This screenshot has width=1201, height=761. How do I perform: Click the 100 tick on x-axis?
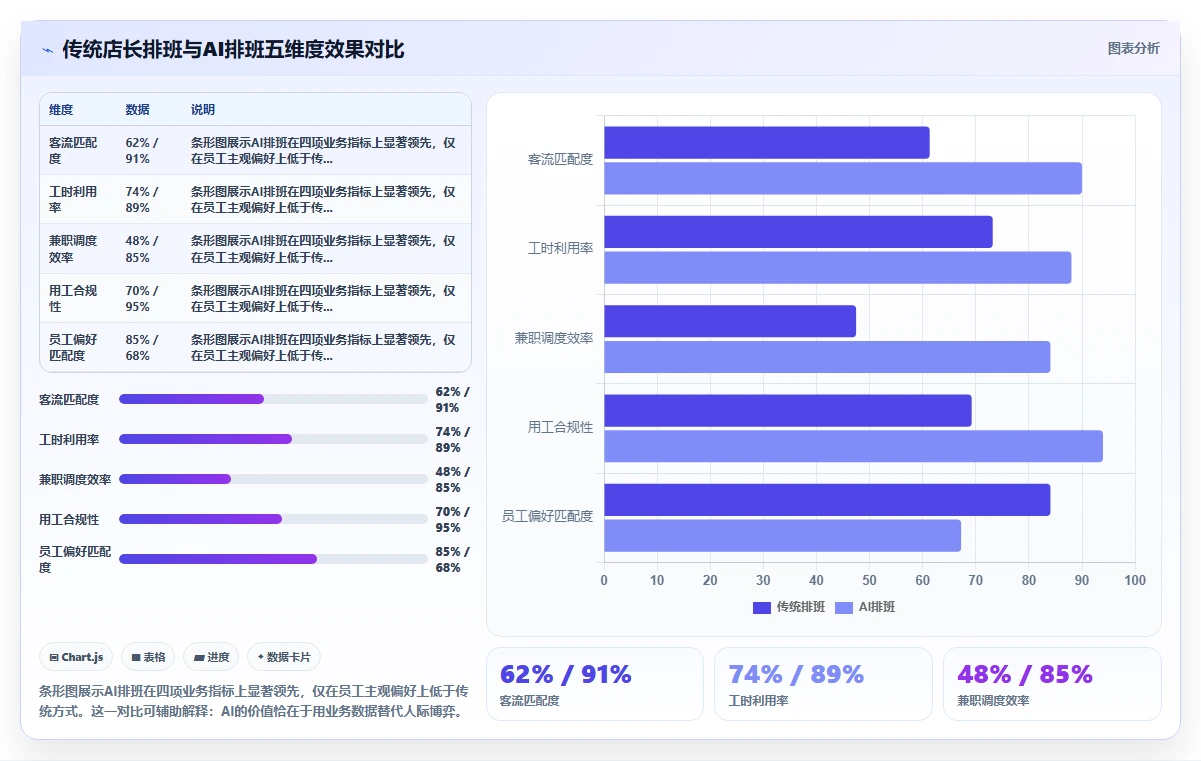point(1135,580)
